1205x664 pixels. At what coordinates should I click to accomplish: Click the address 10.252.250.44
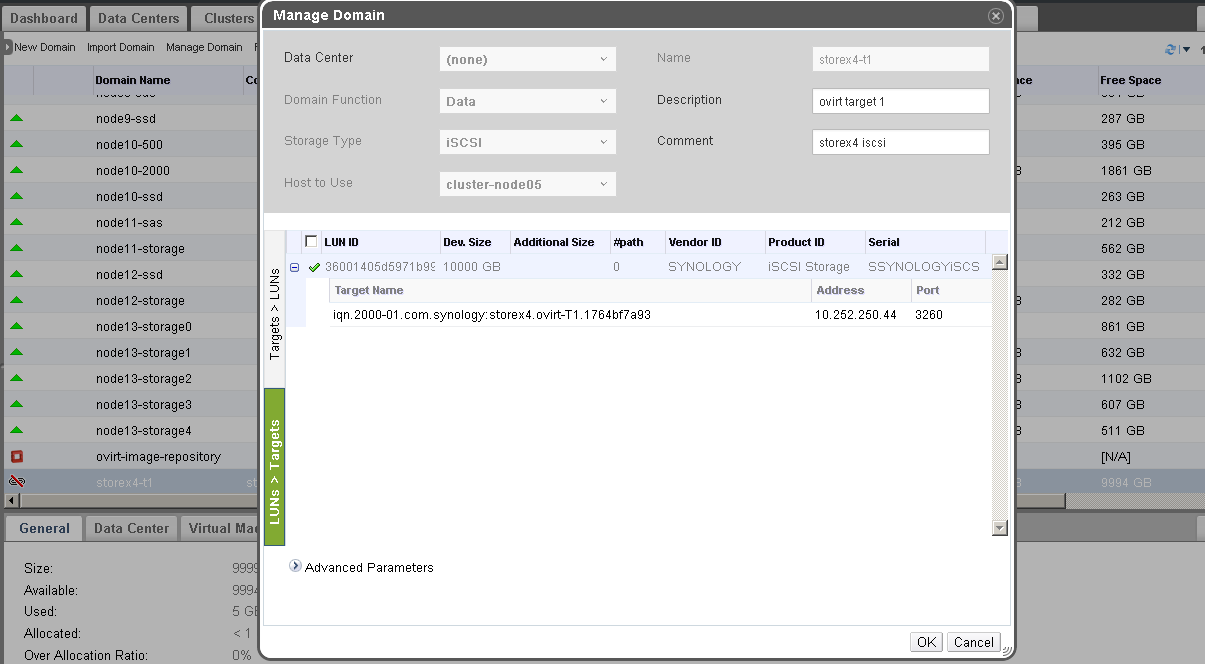click(x=856, y=315)
